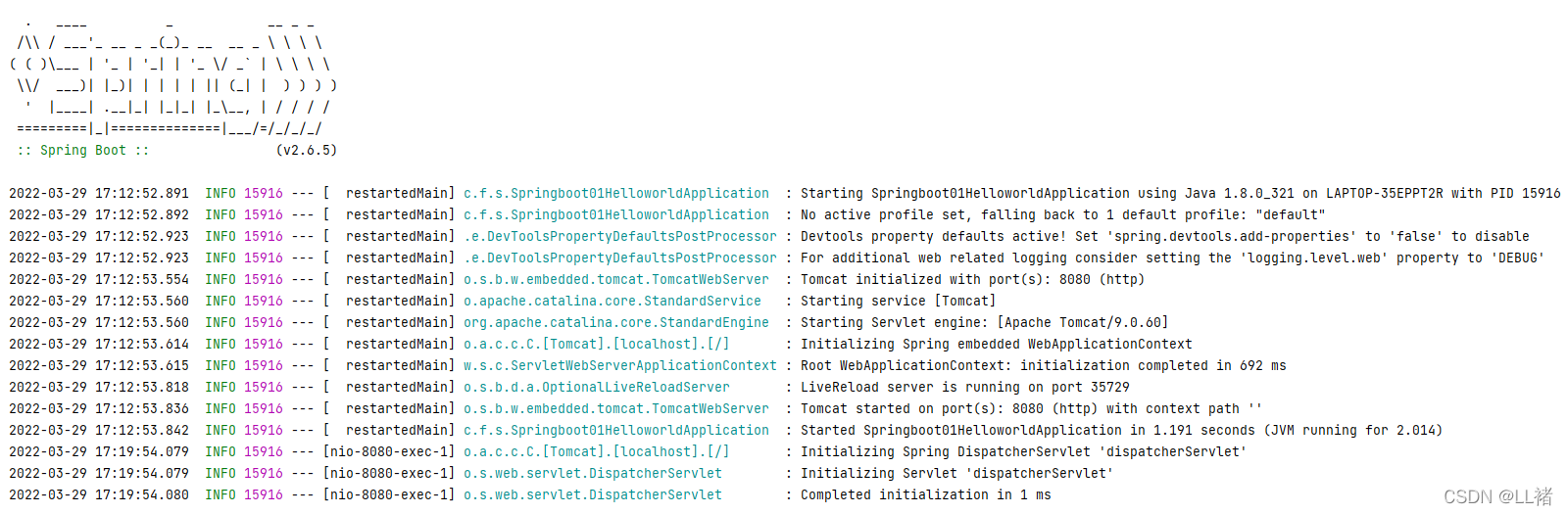Click 'Starting Servlet engine: [Apache Tomcat/9.0.60]'
This screenshot has height=515, width=1568.
985,323
